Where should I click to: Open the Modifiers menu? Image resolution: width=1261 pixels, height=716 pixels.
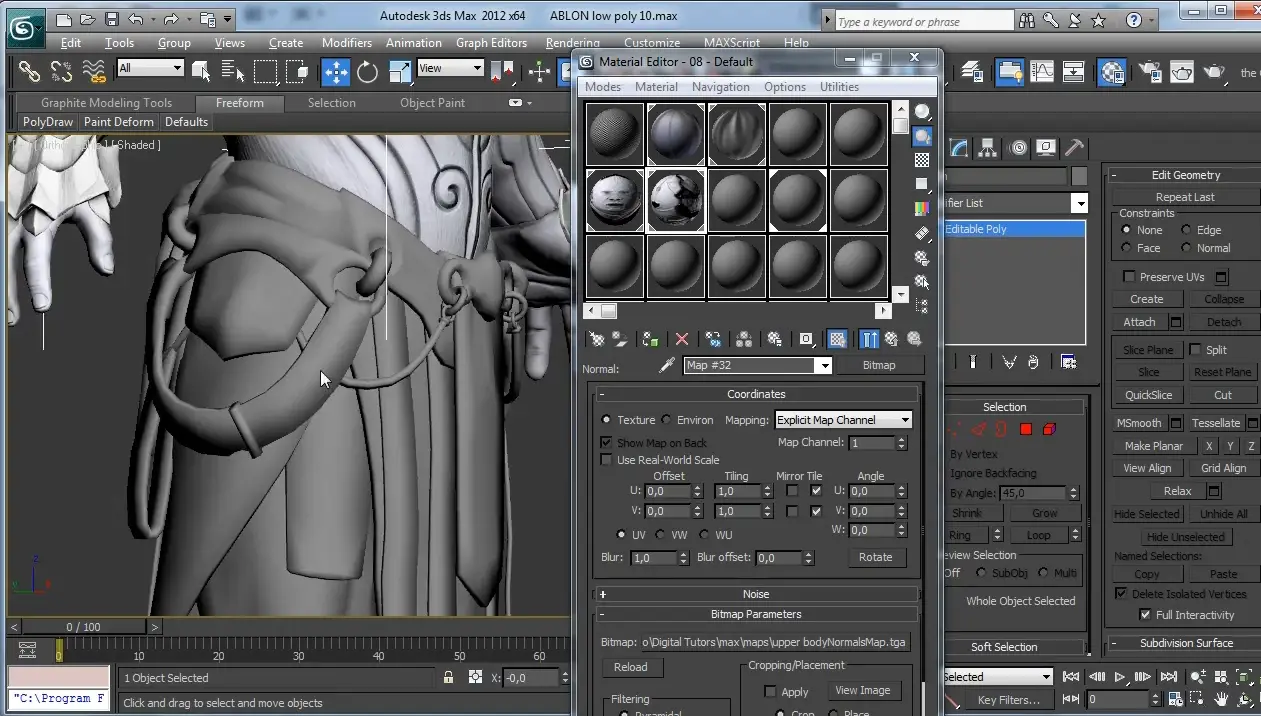346,43
